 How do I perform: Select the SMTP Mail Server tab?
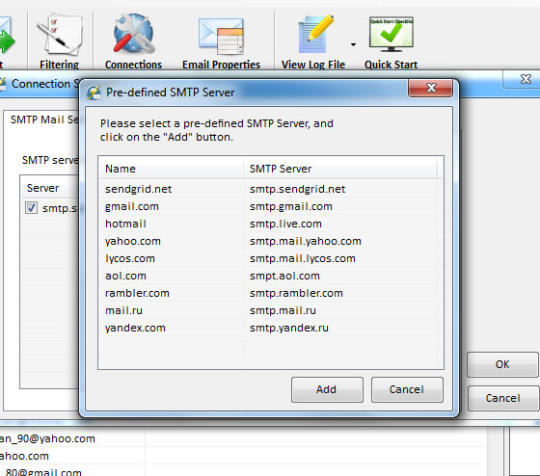[x=44, y=120]
